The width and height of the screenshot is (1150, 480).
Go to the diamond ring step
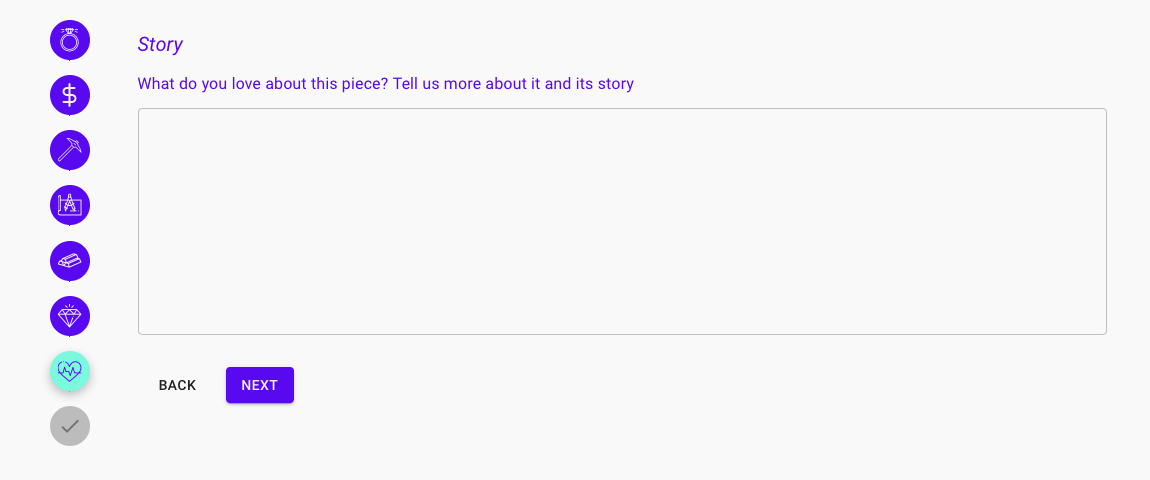coord(70,40)
